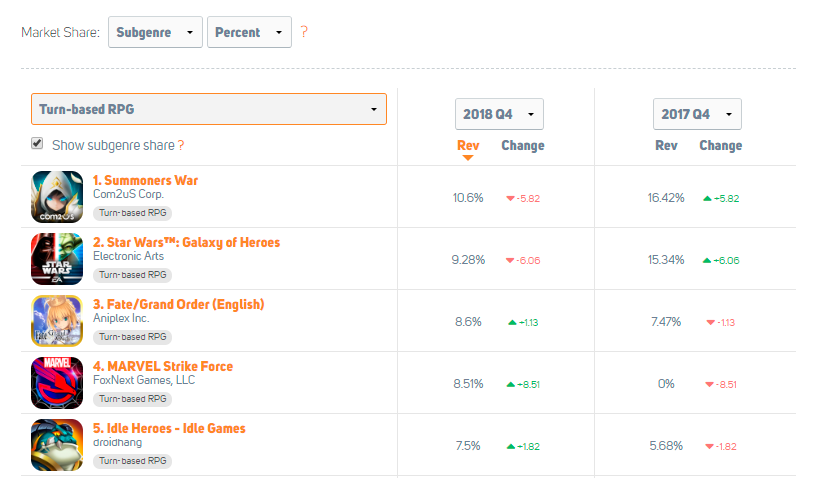Screen dimensions: 815x478
Task: Click the subgenre share help question mark
Action: click(x=181, y=145)
